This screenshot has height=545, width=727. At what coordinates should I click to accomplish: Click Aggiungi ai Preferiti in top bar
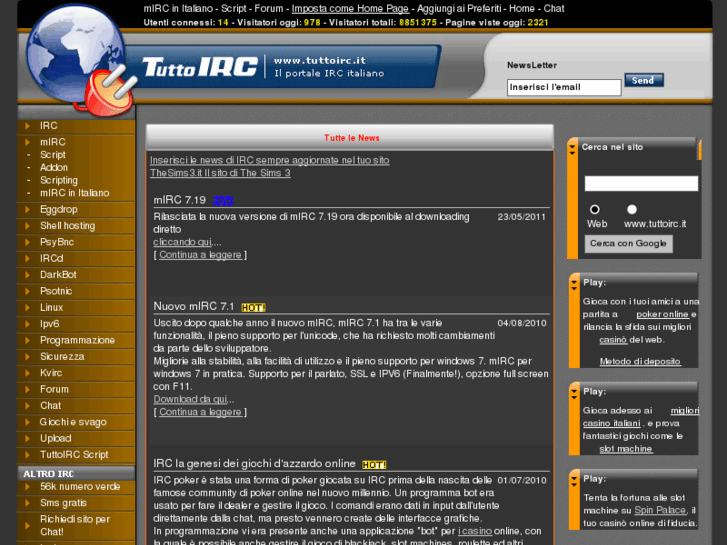(459, 8)
